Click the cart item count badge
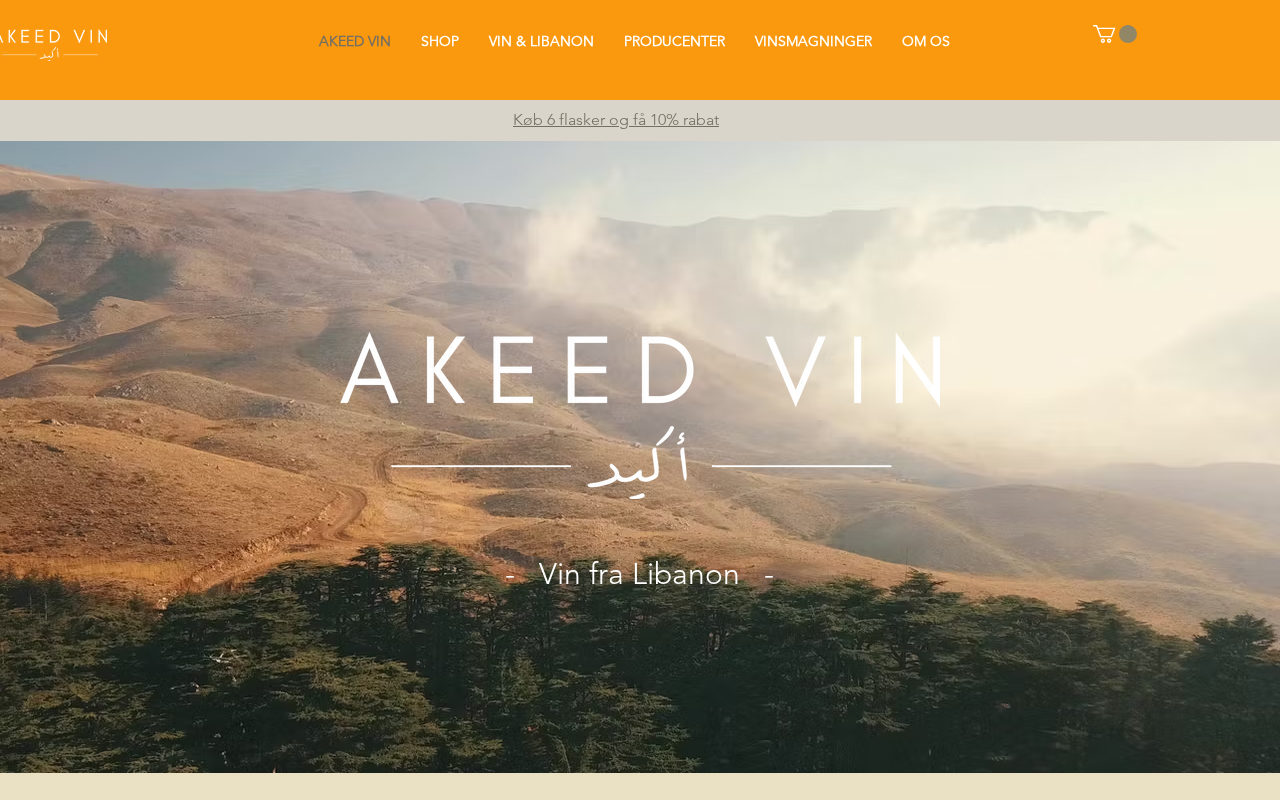 click(1128, 34)
